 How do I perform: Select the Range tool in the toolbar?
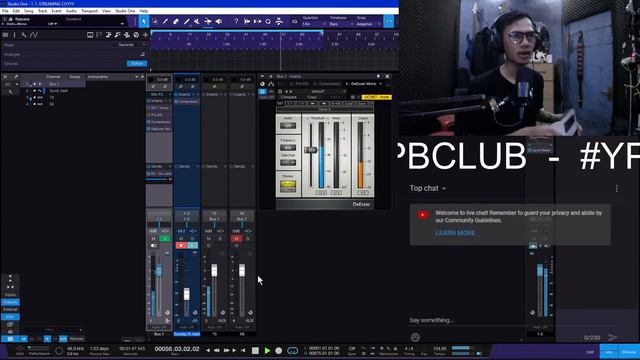(x=155, y=22)
